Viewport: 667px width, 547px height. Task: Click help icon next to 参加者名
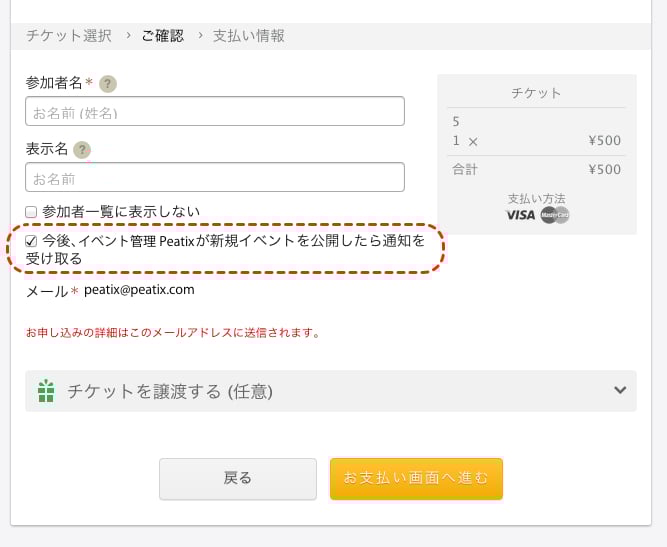point(108,84)
